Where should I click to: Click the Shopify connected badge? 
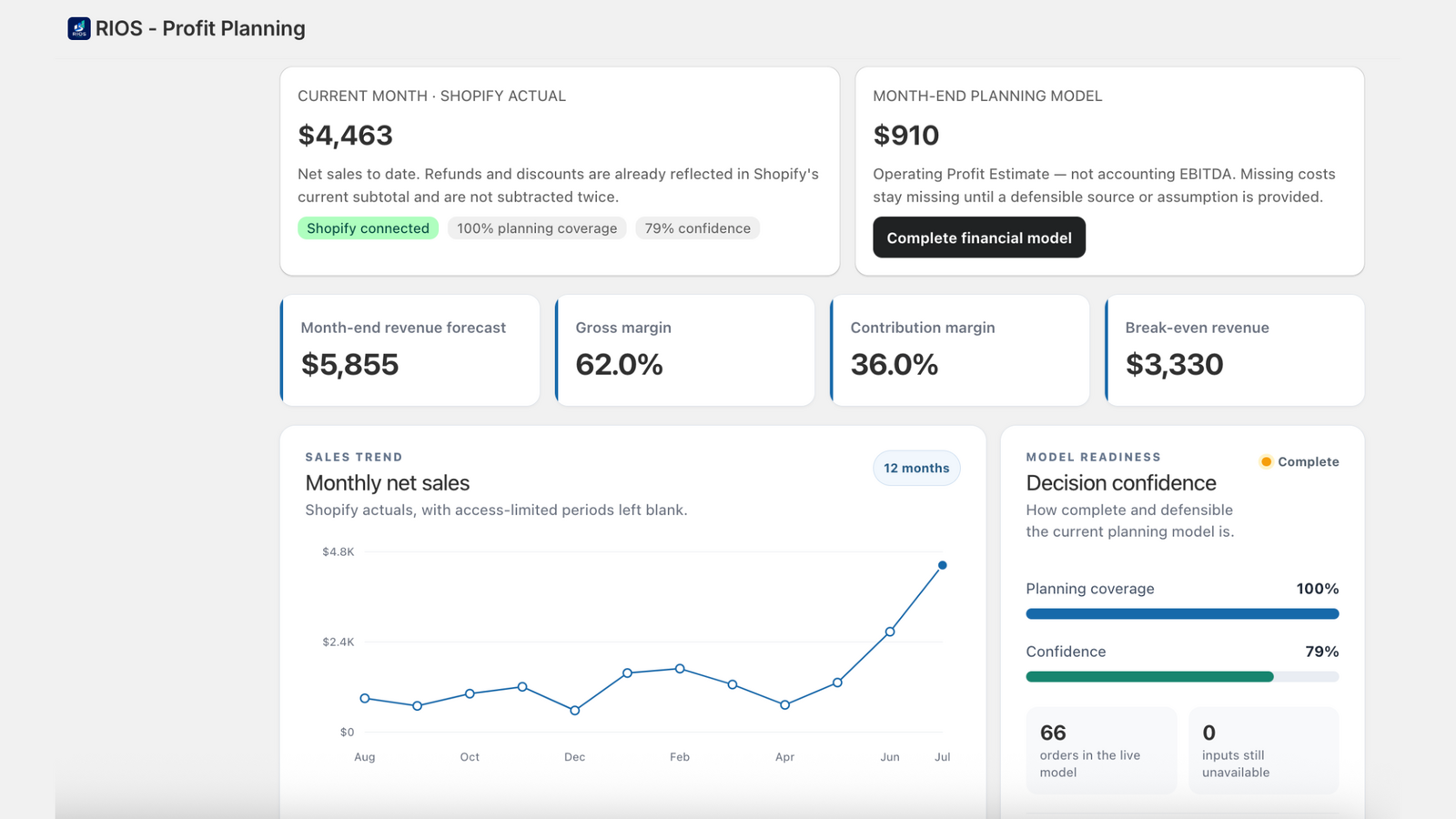368,228
